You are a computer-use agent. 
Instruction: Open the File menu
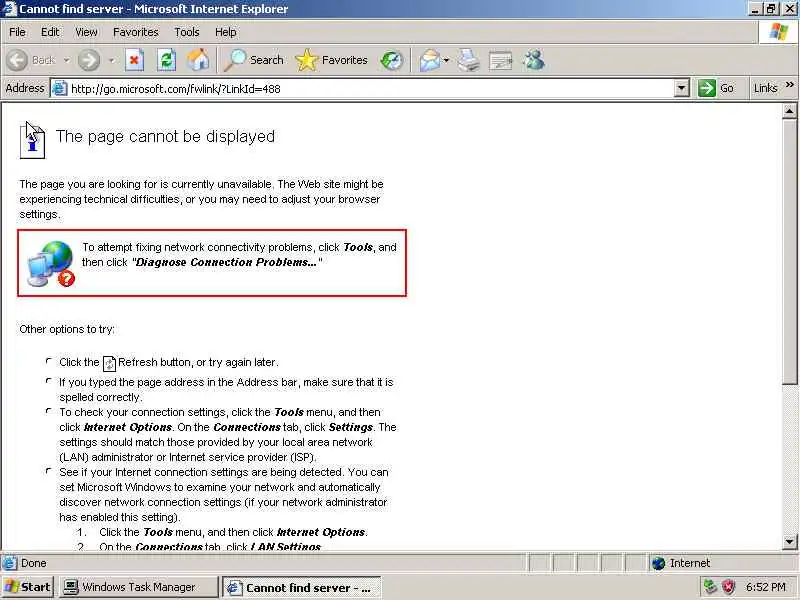[17, 32]
